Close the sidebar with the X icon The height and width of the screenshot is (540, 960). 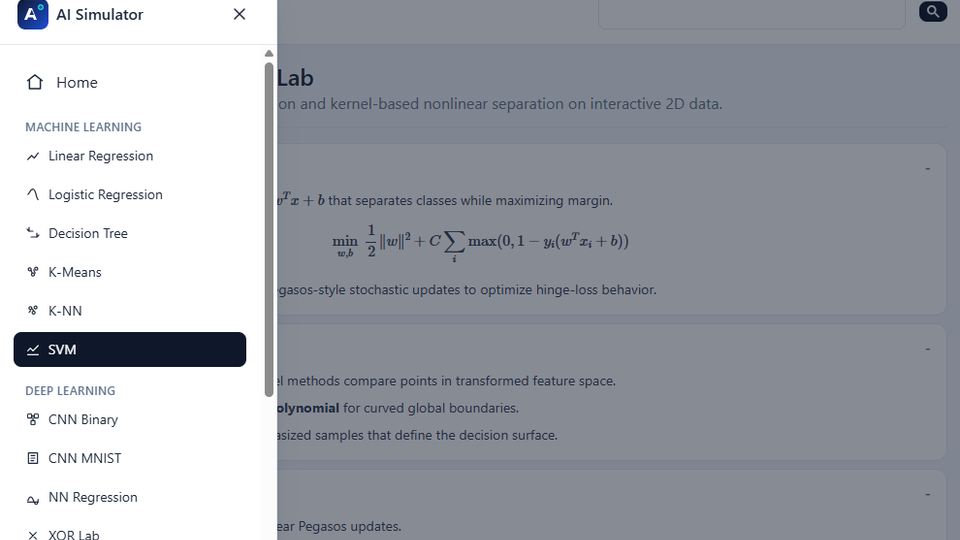coord(239,14)
